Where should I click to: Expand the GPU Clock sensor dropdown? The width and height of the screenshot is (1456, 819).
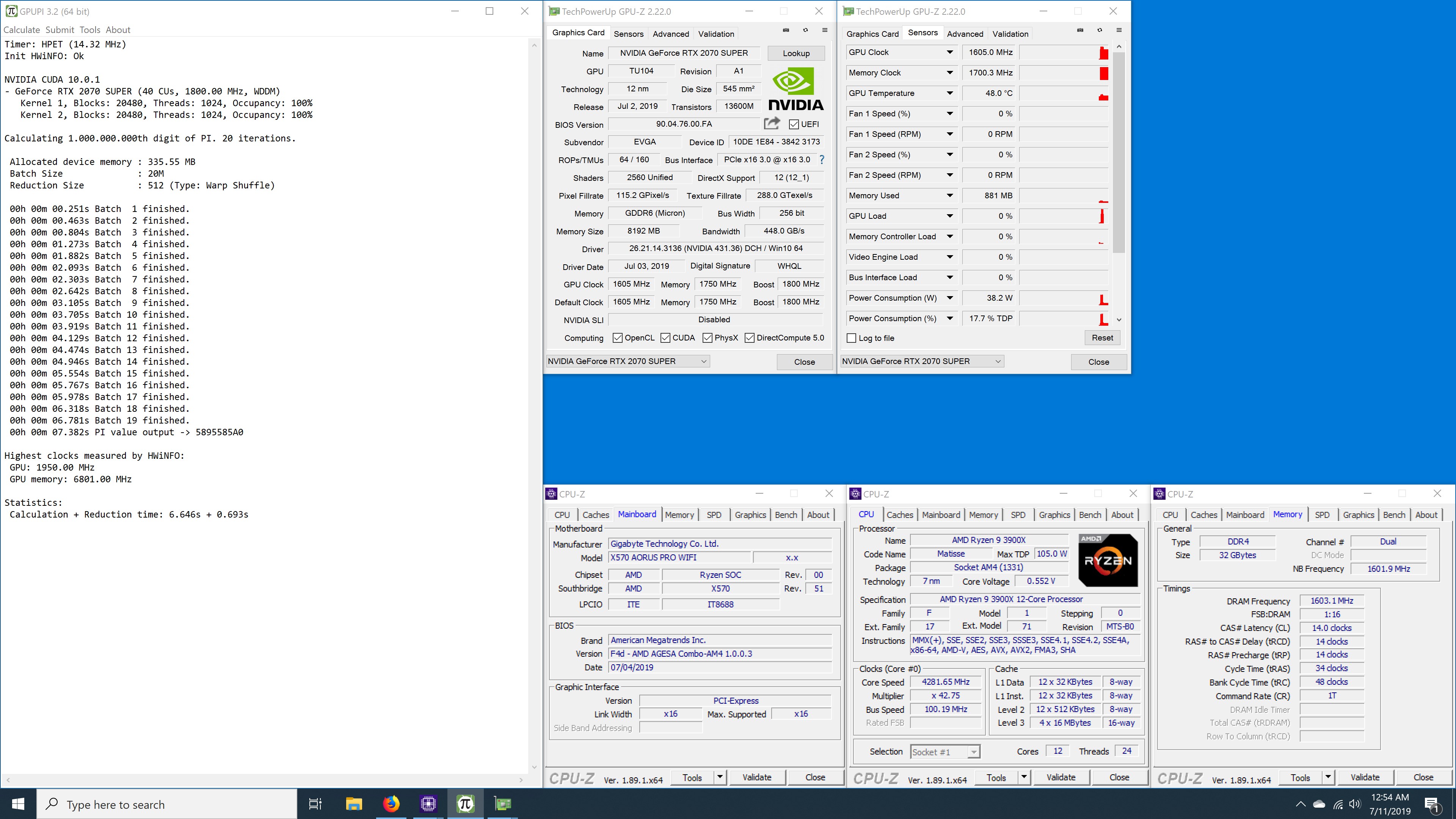click(x=949, y=52)
